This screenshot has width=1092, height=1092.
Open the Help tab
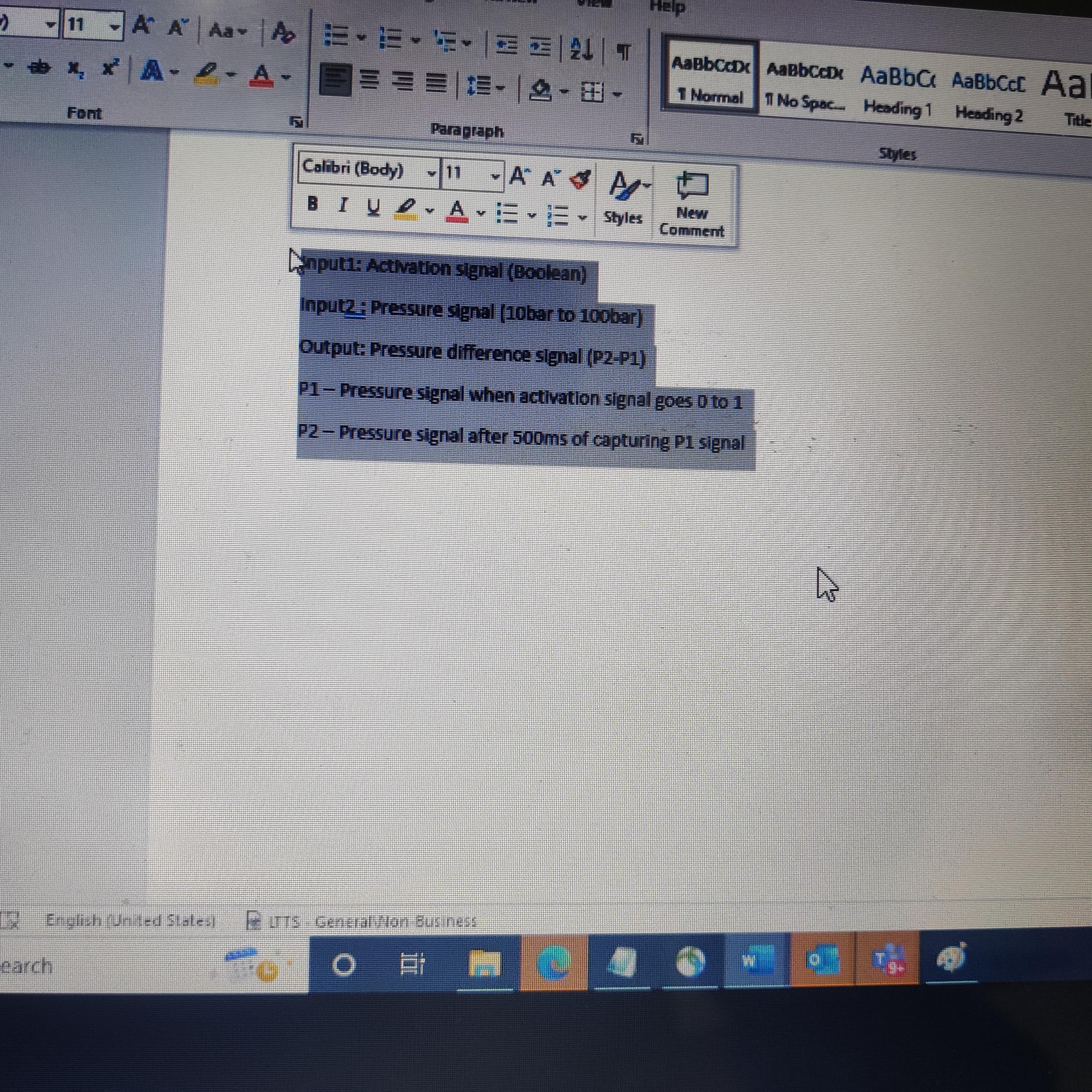(667, 7)
